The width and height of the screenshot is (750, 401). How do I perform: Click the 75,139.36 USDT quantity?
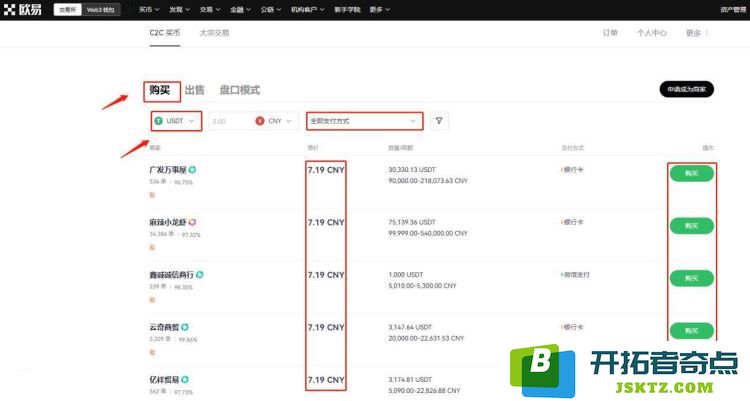412,222
